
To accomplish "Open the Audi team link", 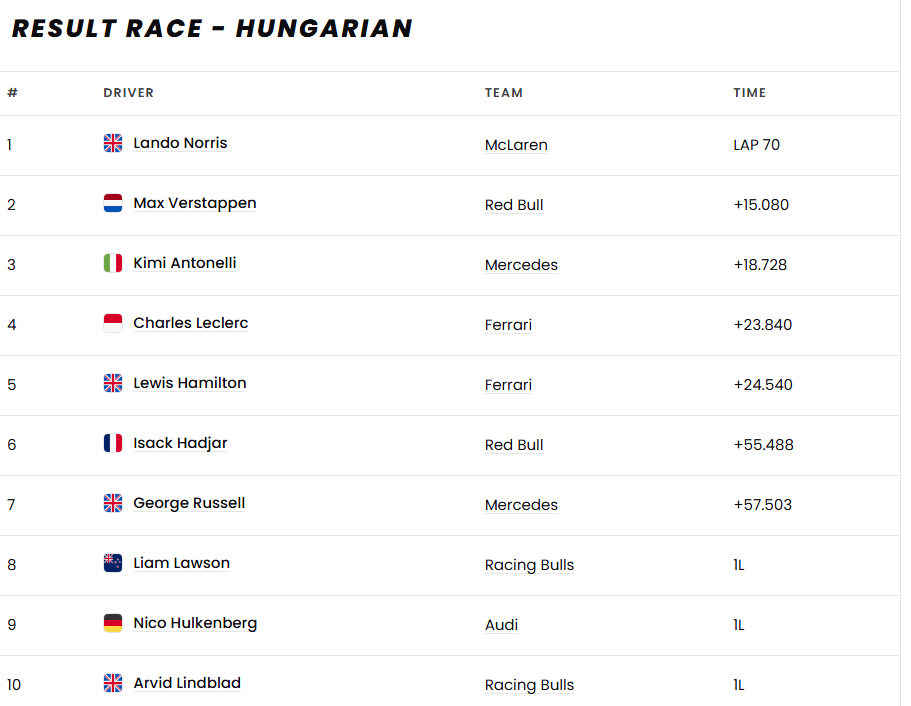I will [x=501, y=625].
